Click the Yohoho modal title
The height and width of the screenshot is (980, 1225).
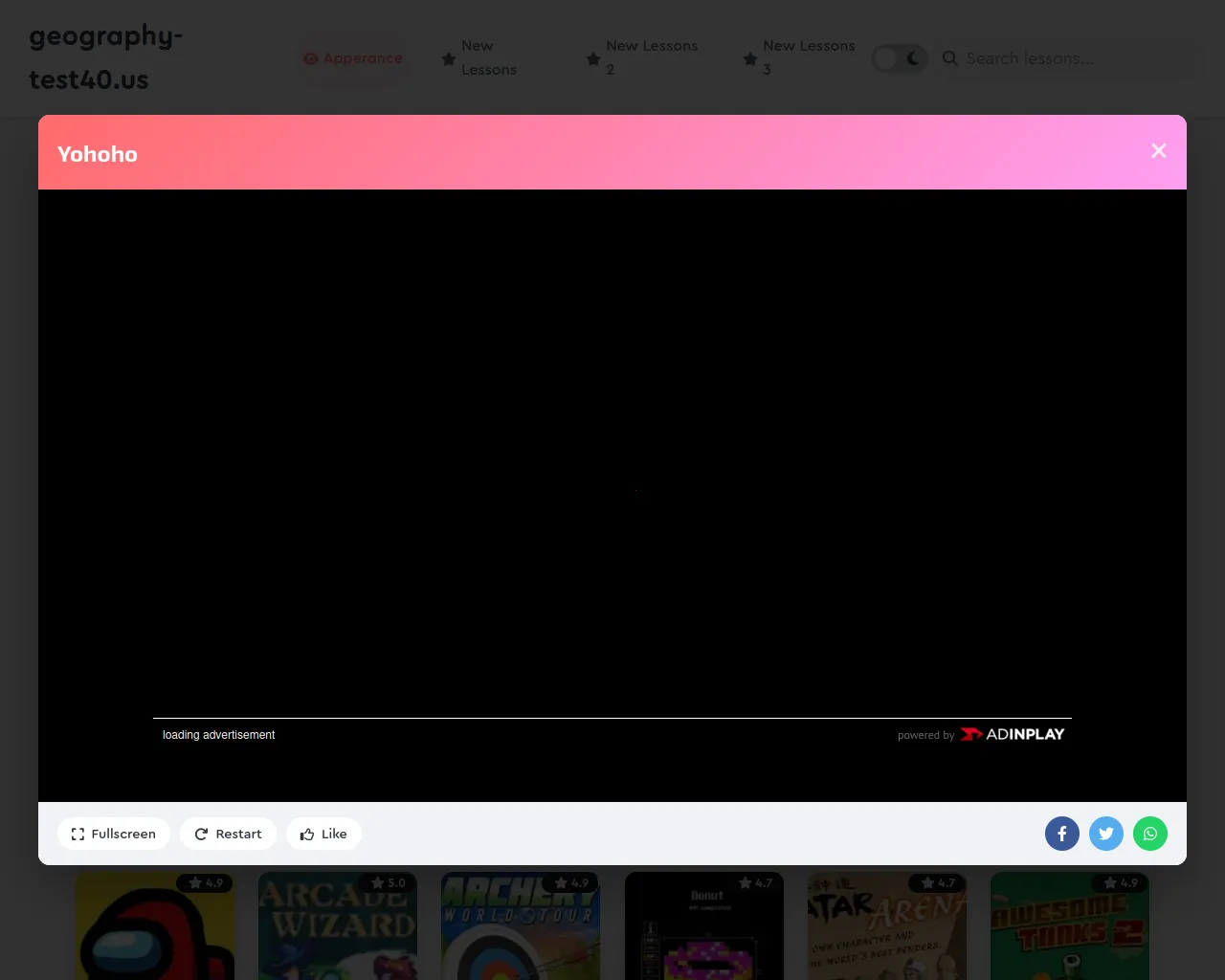click(98, 154)
